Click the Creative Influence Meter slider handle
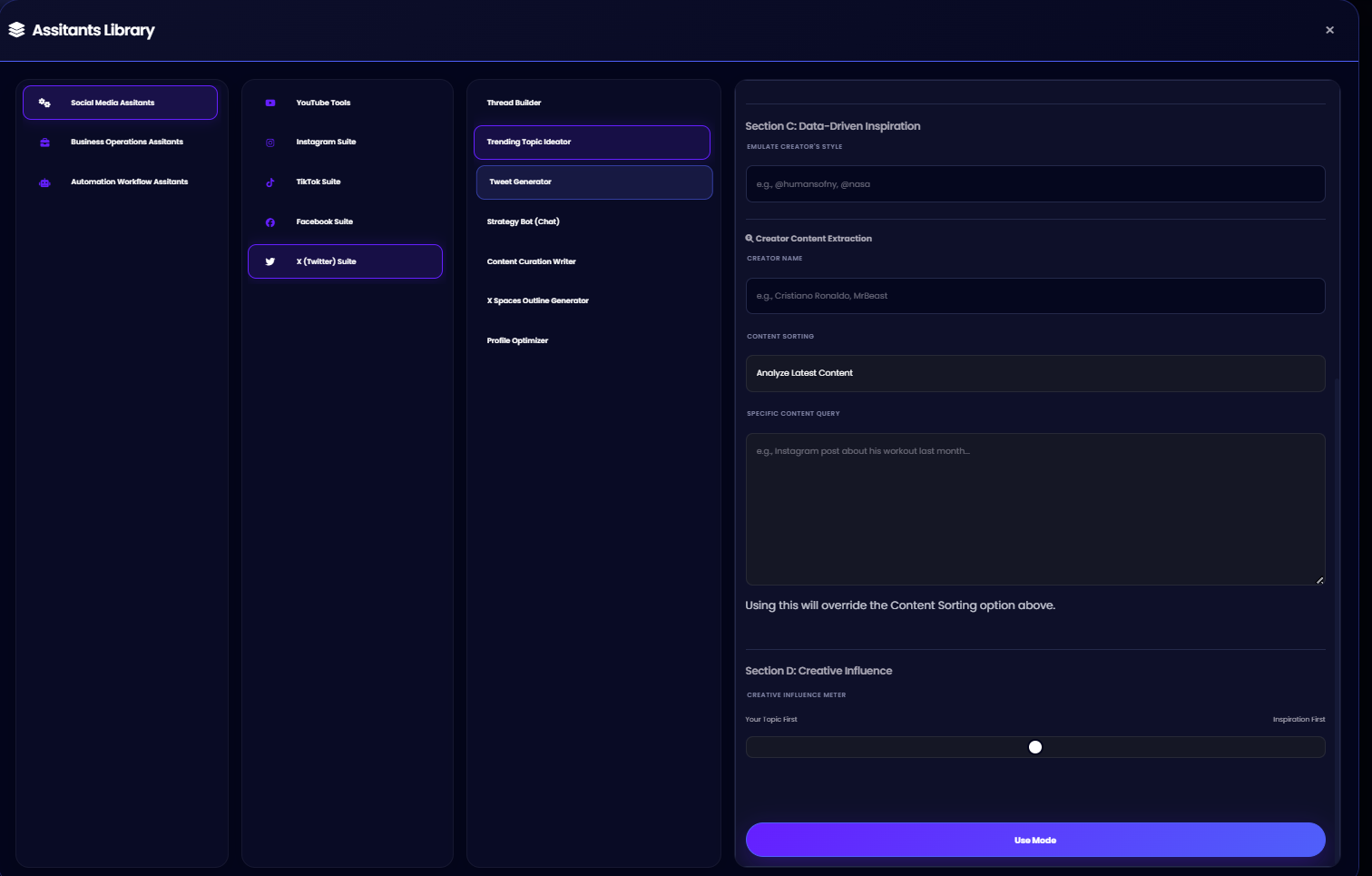The width and height of the screenshot is (1372, 876). coord(1034,747)
